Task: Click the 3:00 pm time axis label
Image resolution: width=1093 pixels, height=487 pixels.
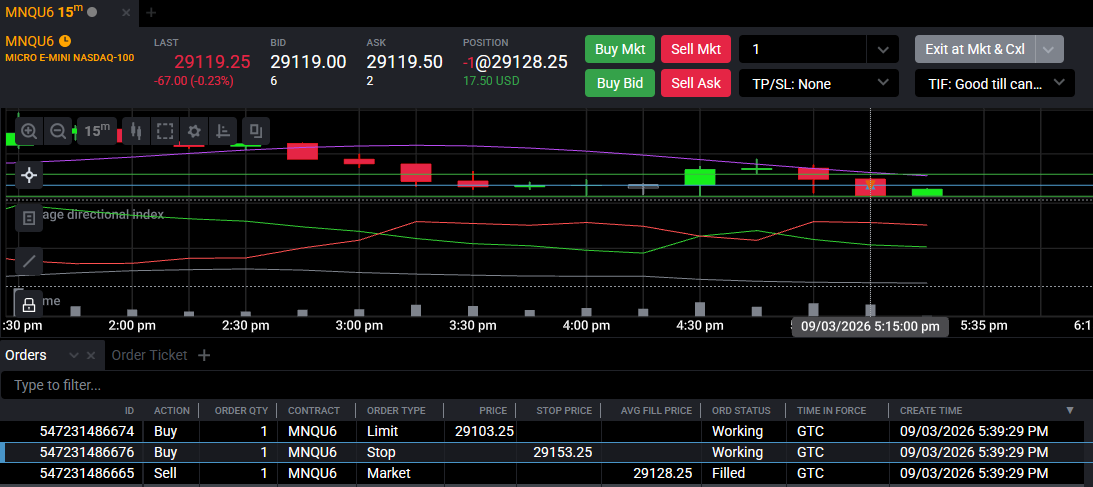Action: click(x=359, y=325)
